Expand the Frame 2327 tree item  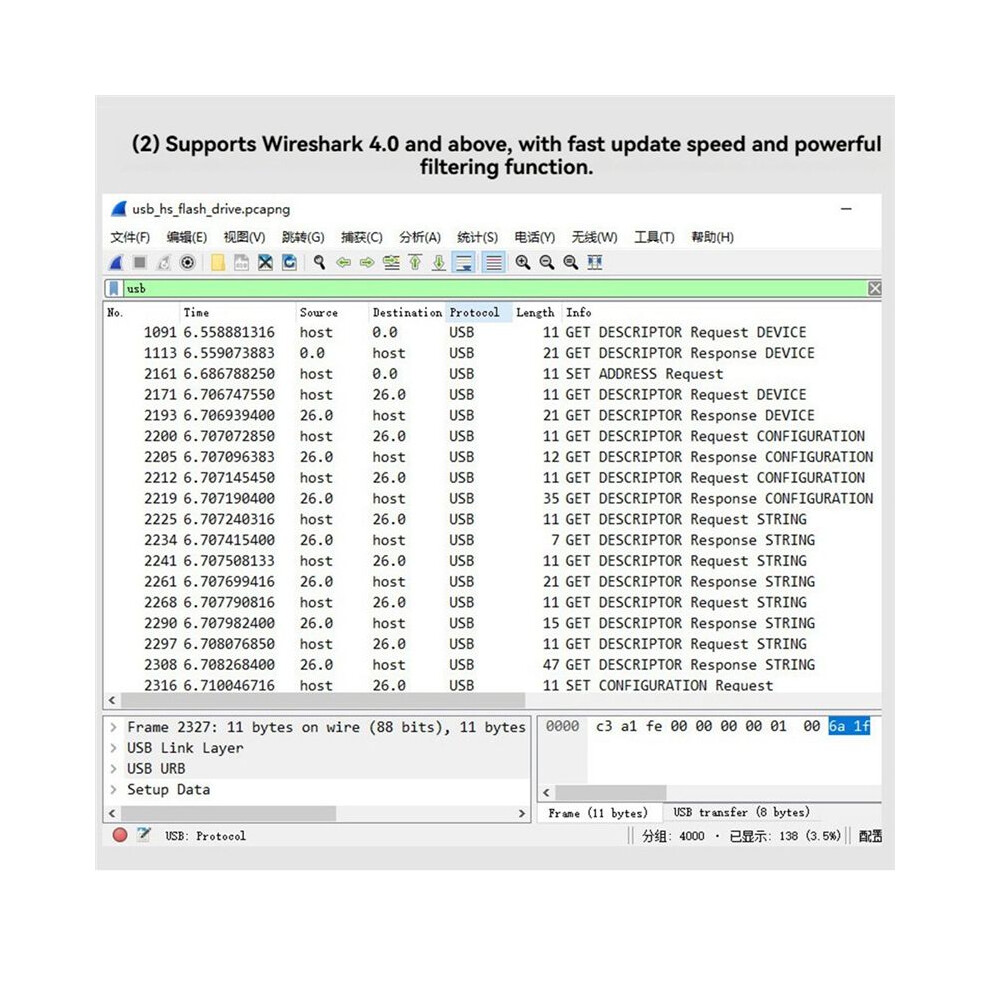[x=114, y=727]
